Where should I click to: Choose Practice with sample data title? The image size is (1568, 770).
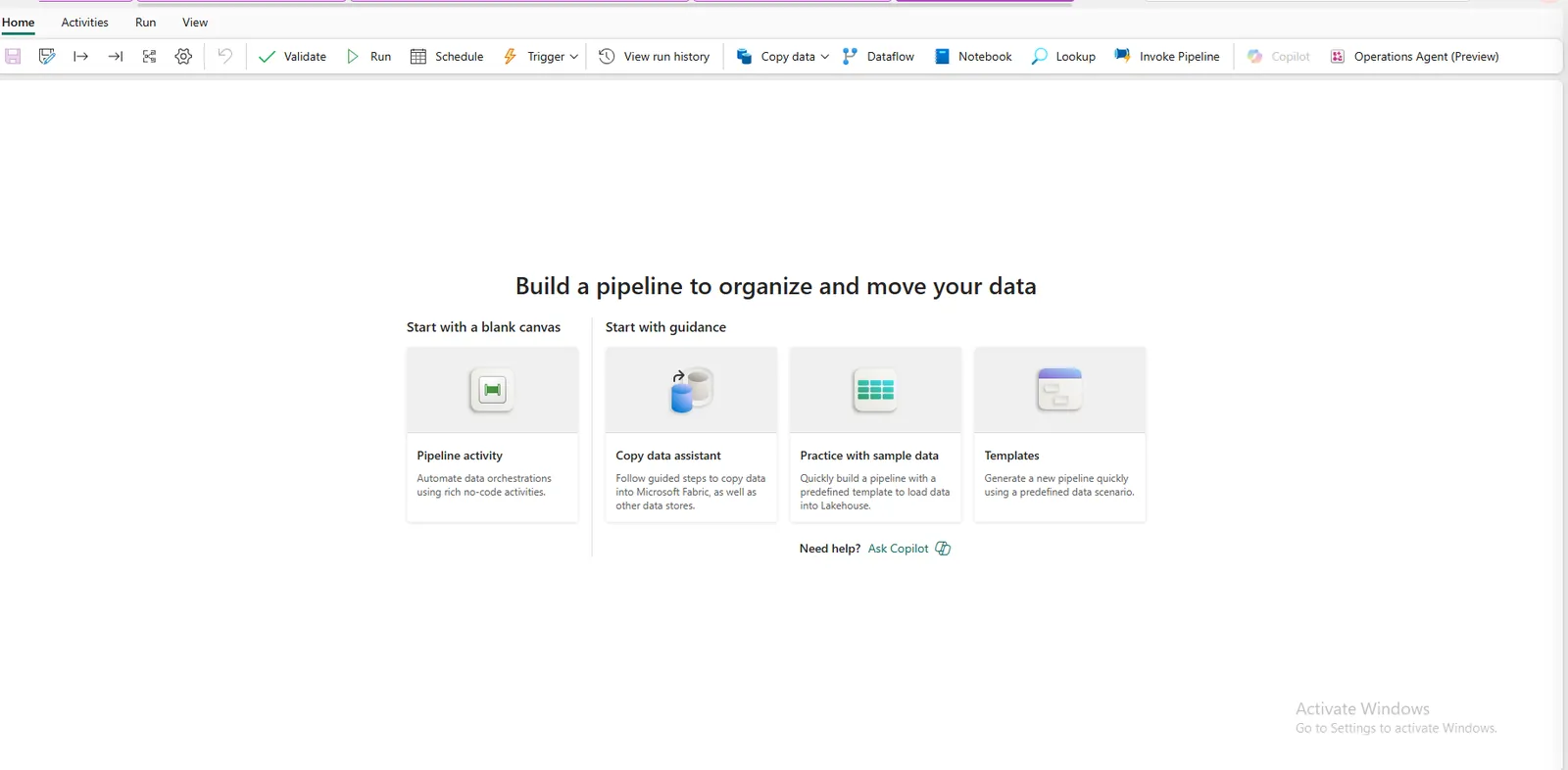click(869, 456)
